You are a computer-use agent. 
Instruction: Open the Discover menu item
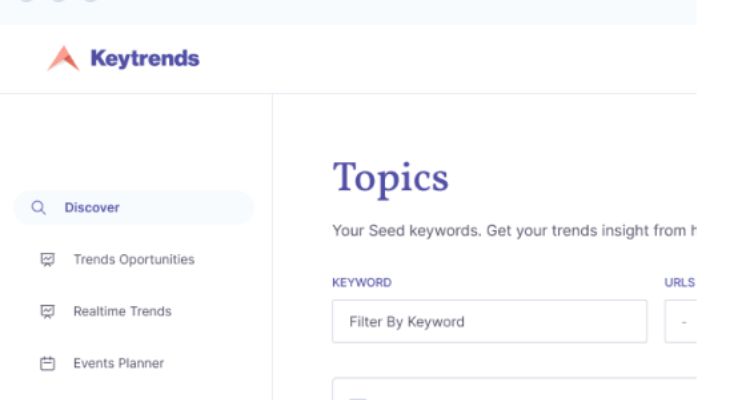tap(92, 208)
